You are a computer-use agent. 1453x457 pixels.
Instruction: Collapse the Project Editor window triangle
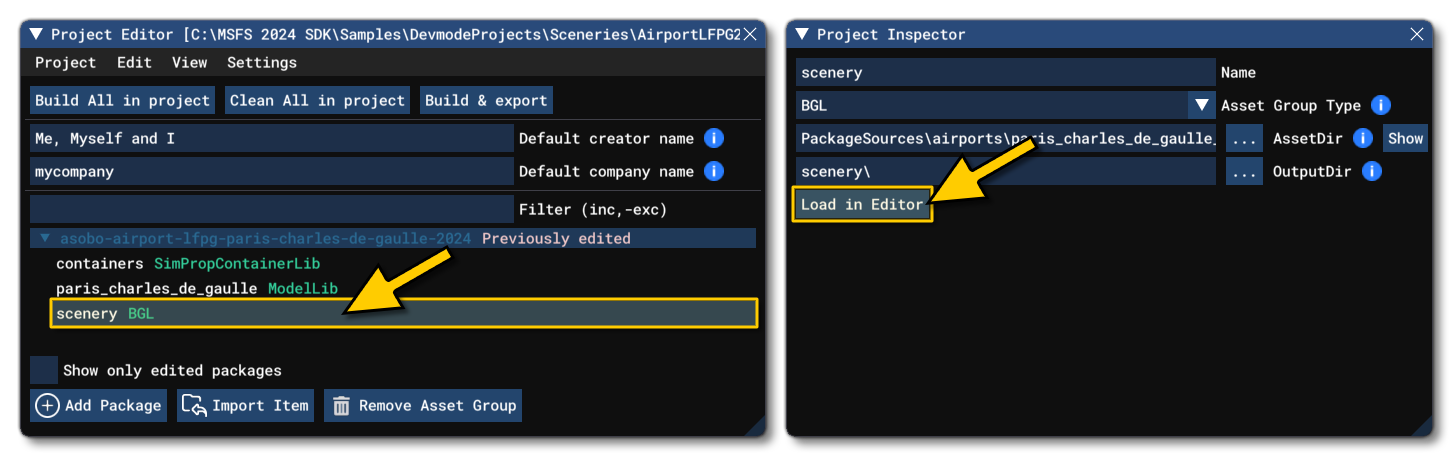[x=37, y=34]
